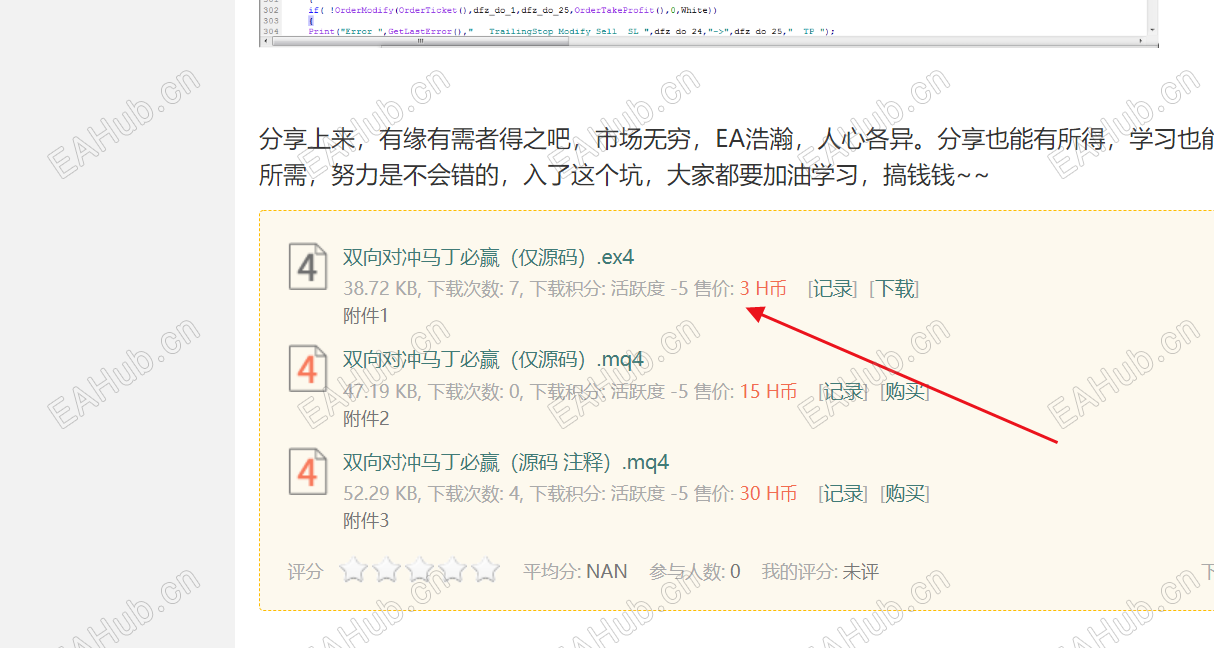
Task: Click code line 304 Print statement
Action: pyautogui.click(x=571, y=31)
